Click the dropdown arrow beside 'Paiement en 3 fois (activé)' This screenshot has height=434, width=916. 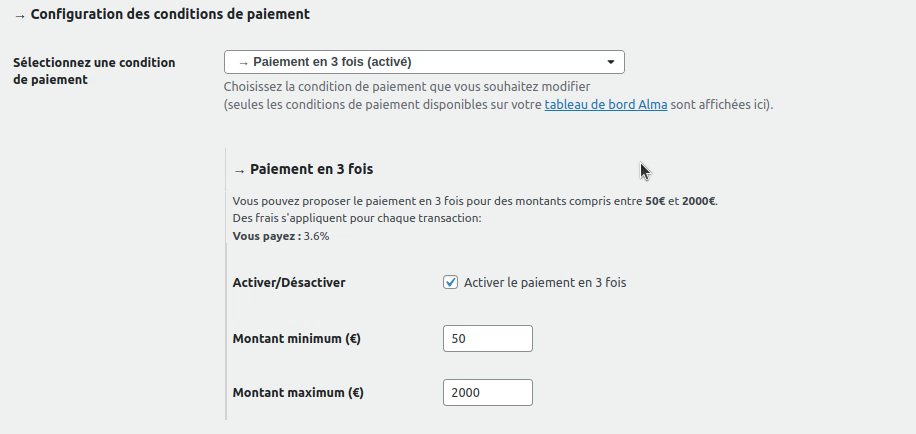tap(611, 62)
